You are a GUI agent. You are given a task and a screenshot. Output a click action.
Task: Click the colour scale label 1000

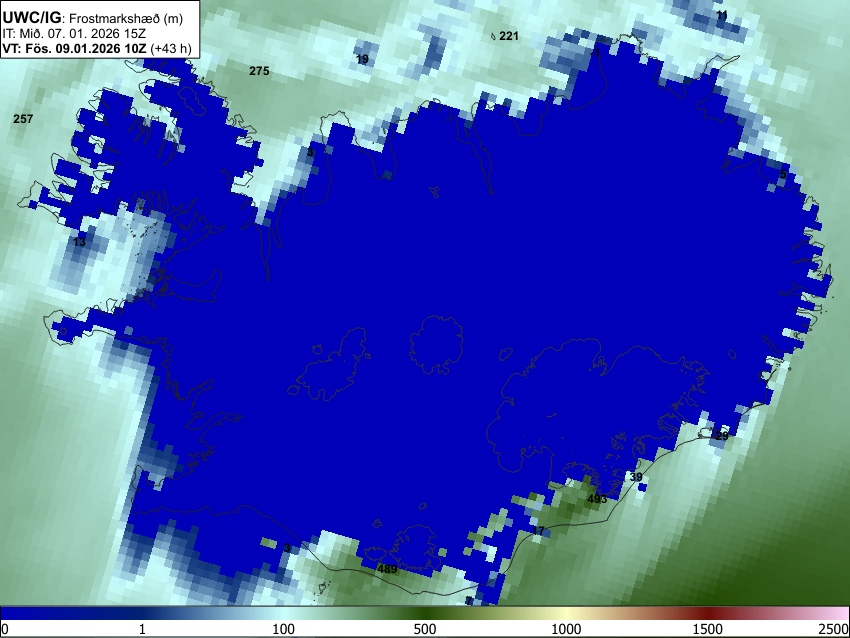[x=566, y=629]
